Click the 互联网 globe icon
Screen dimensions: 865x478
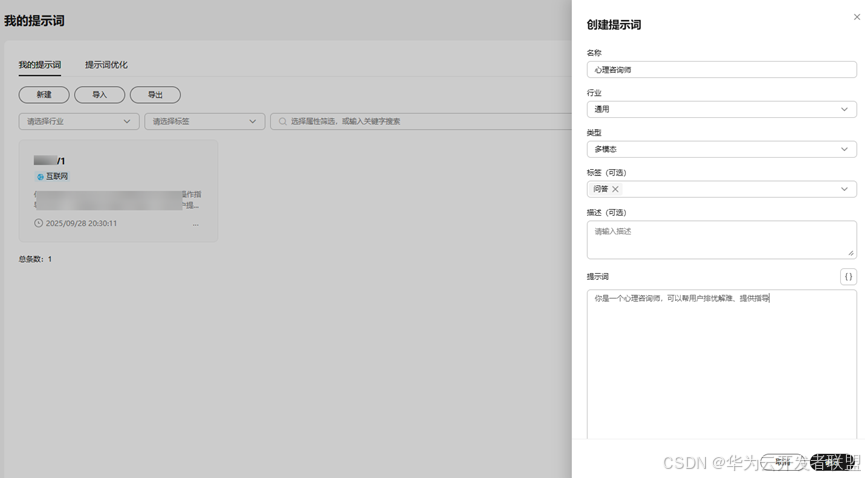40,177
